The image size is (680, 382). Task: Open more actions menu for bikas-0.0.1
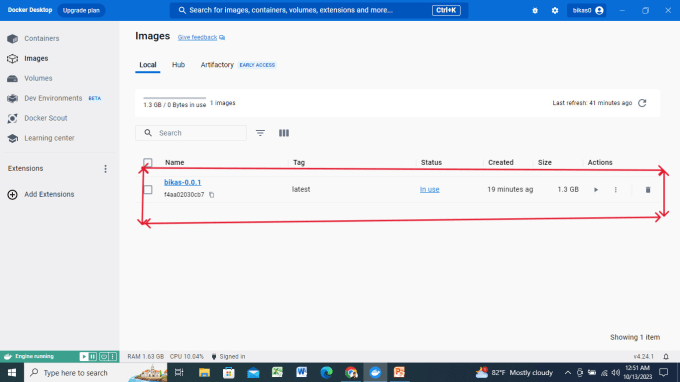click(x=615, y=190)
